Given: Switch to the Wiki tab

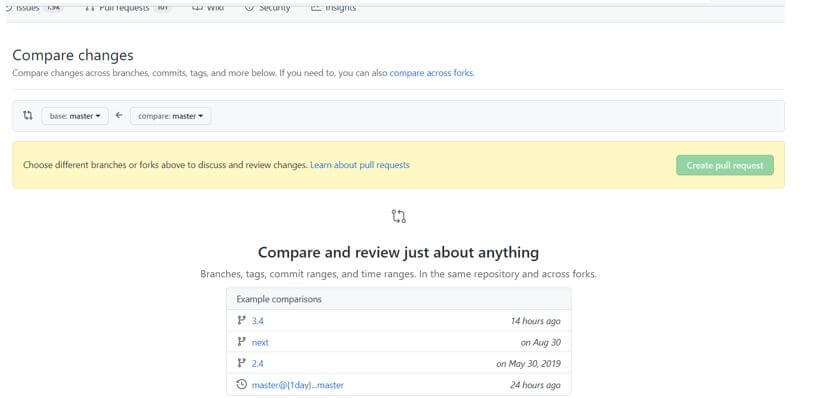Looking at the screenshot, I should pos(208,8).
